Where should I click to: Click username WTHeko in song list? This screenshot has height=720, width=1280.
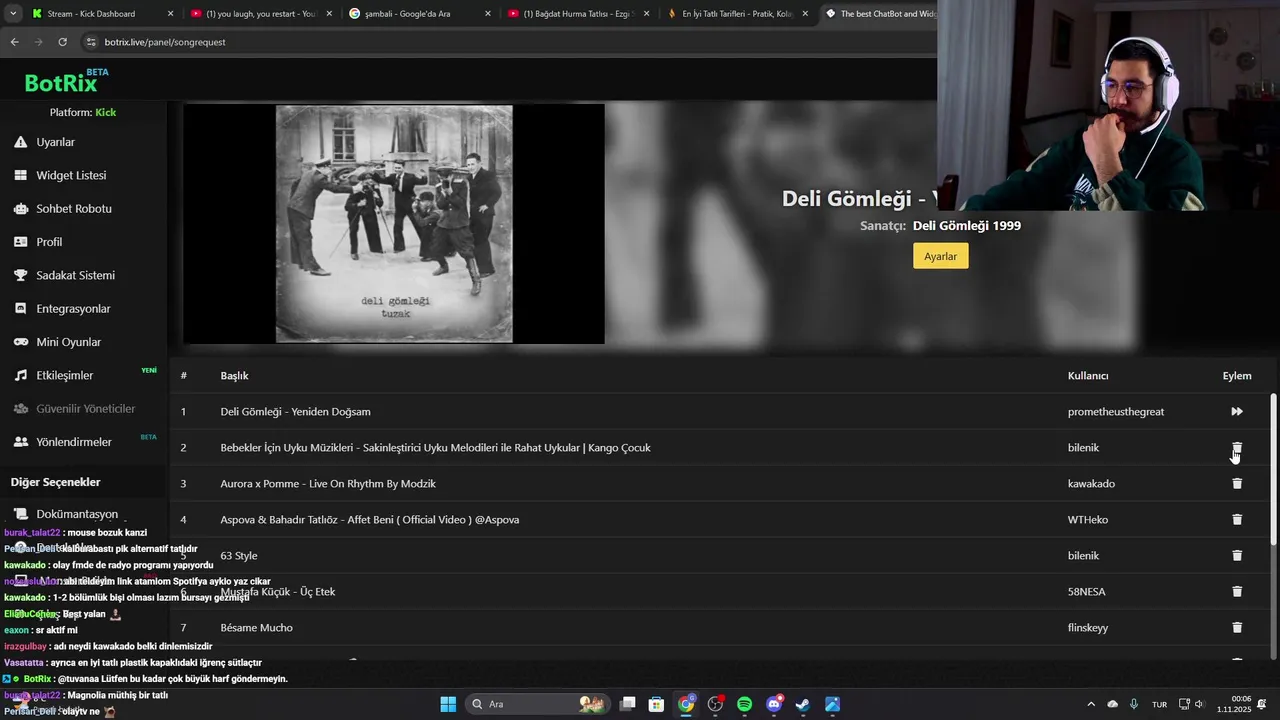[x=1088, y=519]
